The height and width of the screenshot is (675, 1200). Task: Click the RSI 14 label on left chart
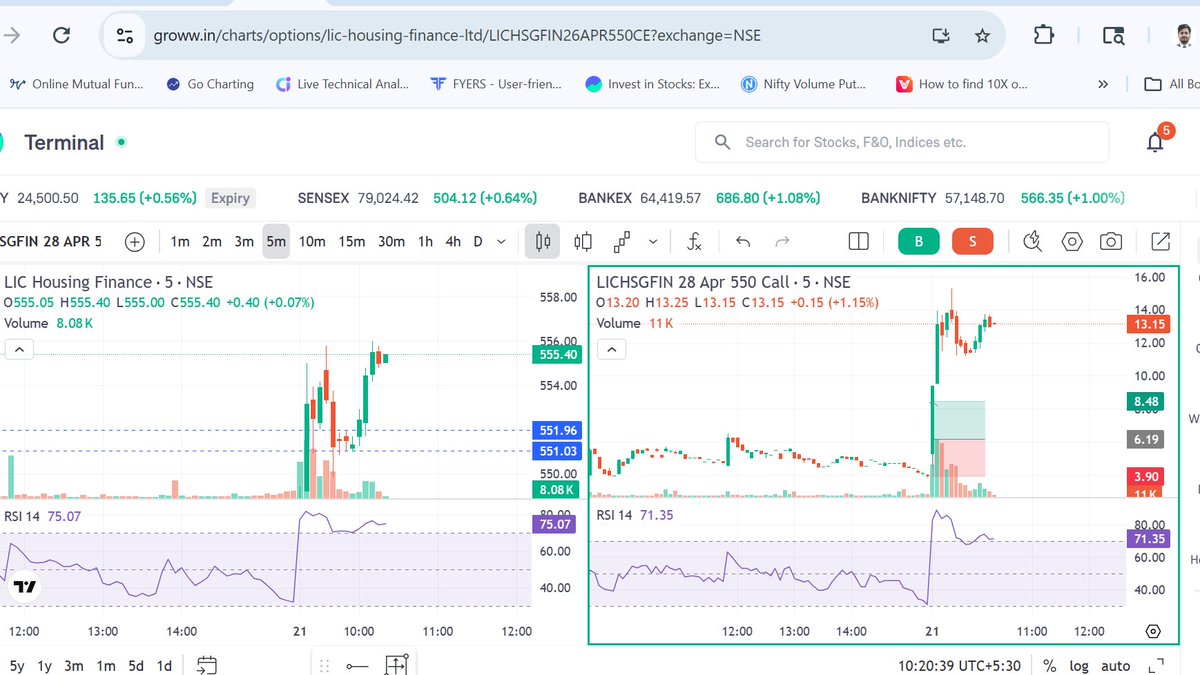pos(23,516)
